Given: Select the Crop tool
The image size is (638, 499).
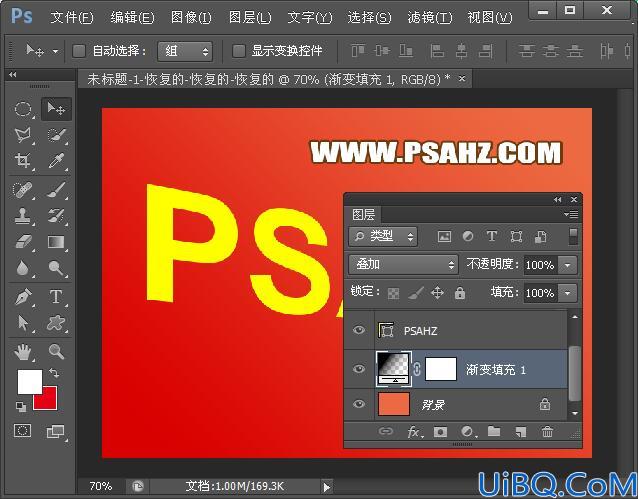Looking at the screenshot, I should coord(23,160).
